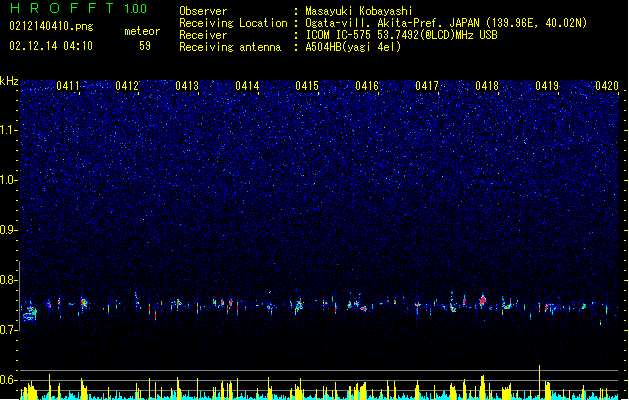
Task: Click the Observer label
Action: tap(203, 11)
